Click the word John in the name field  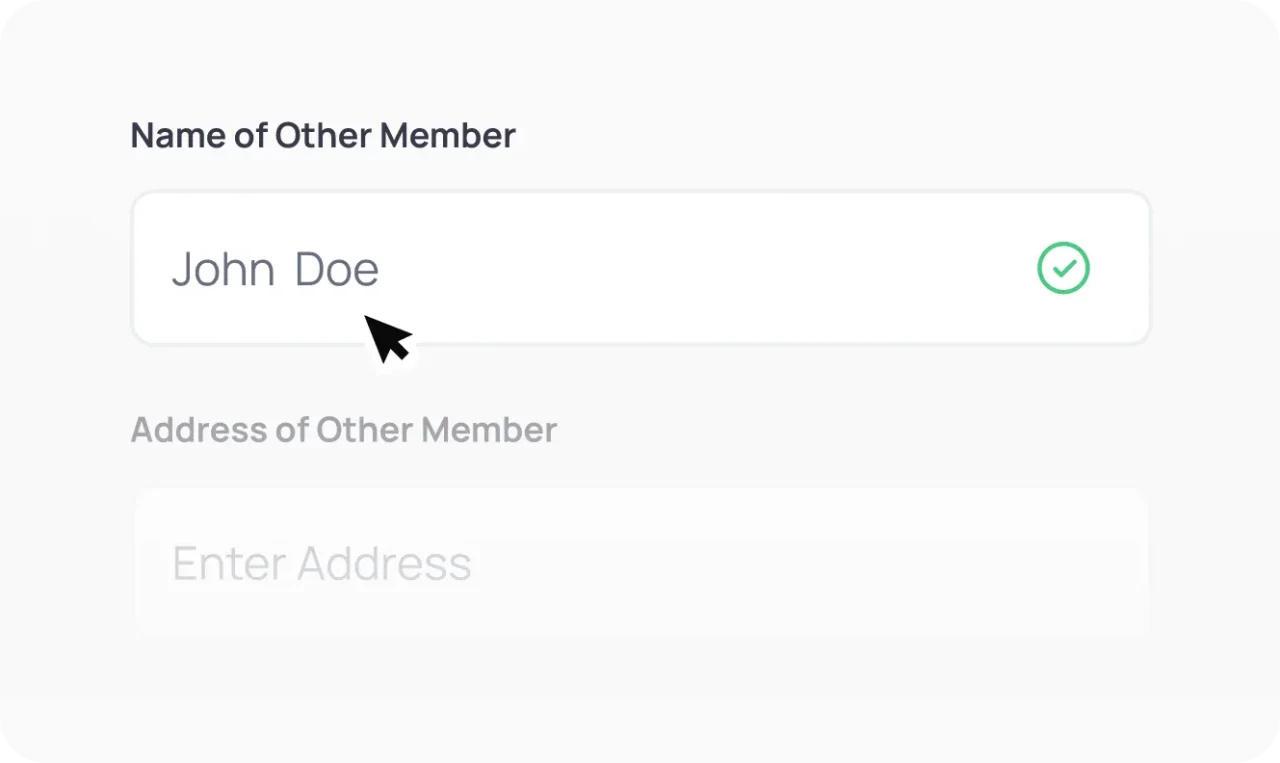[x=223, y=268]
